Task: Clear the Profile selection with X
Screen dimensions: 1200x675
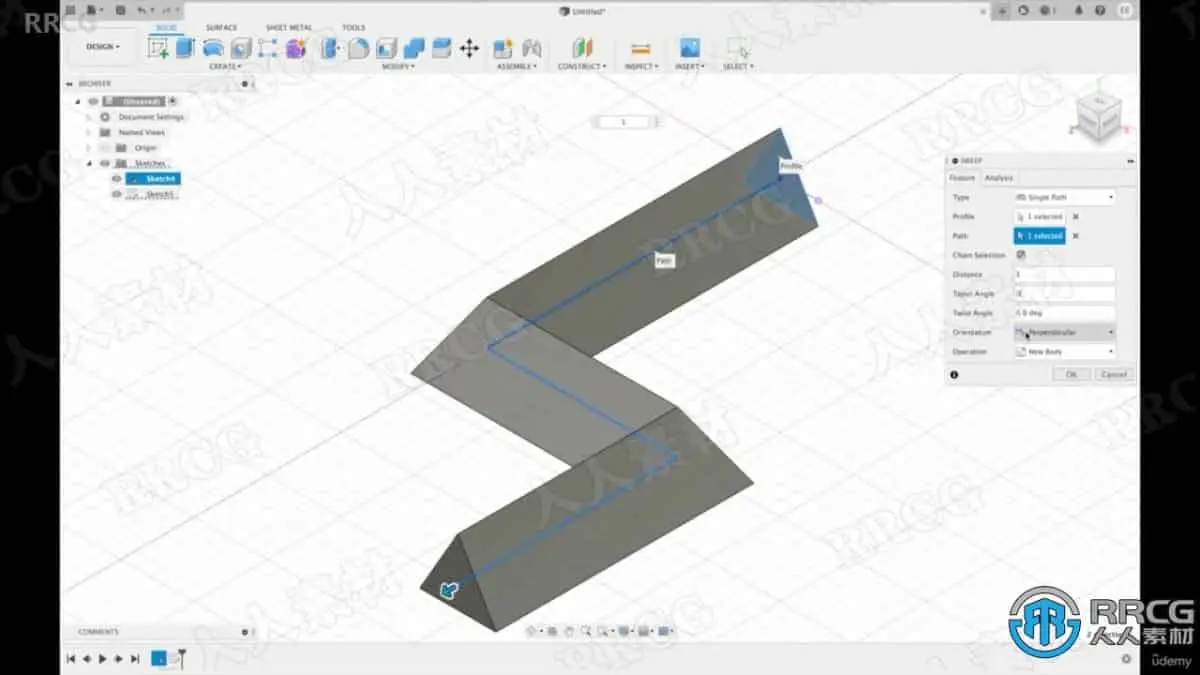Action: tap(1076, 216)
